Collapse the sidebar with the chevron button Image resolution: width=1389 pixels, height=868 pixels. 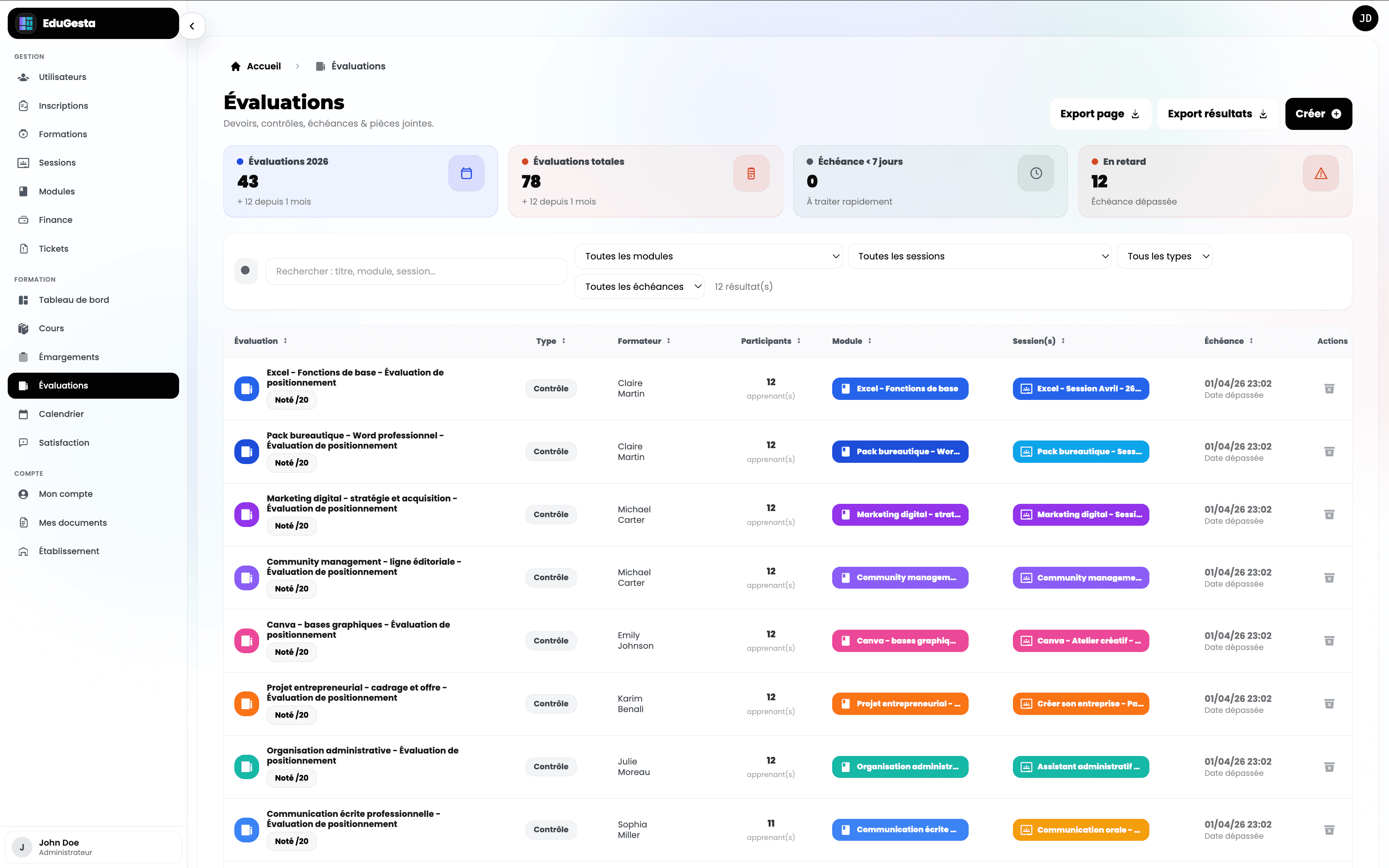coord(192,26)
